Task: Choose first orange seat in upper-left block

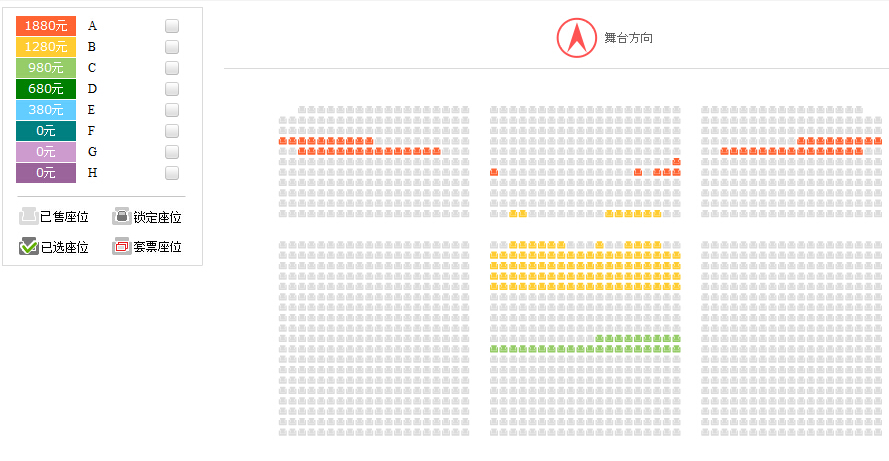Action: click(x=282, y=141)
